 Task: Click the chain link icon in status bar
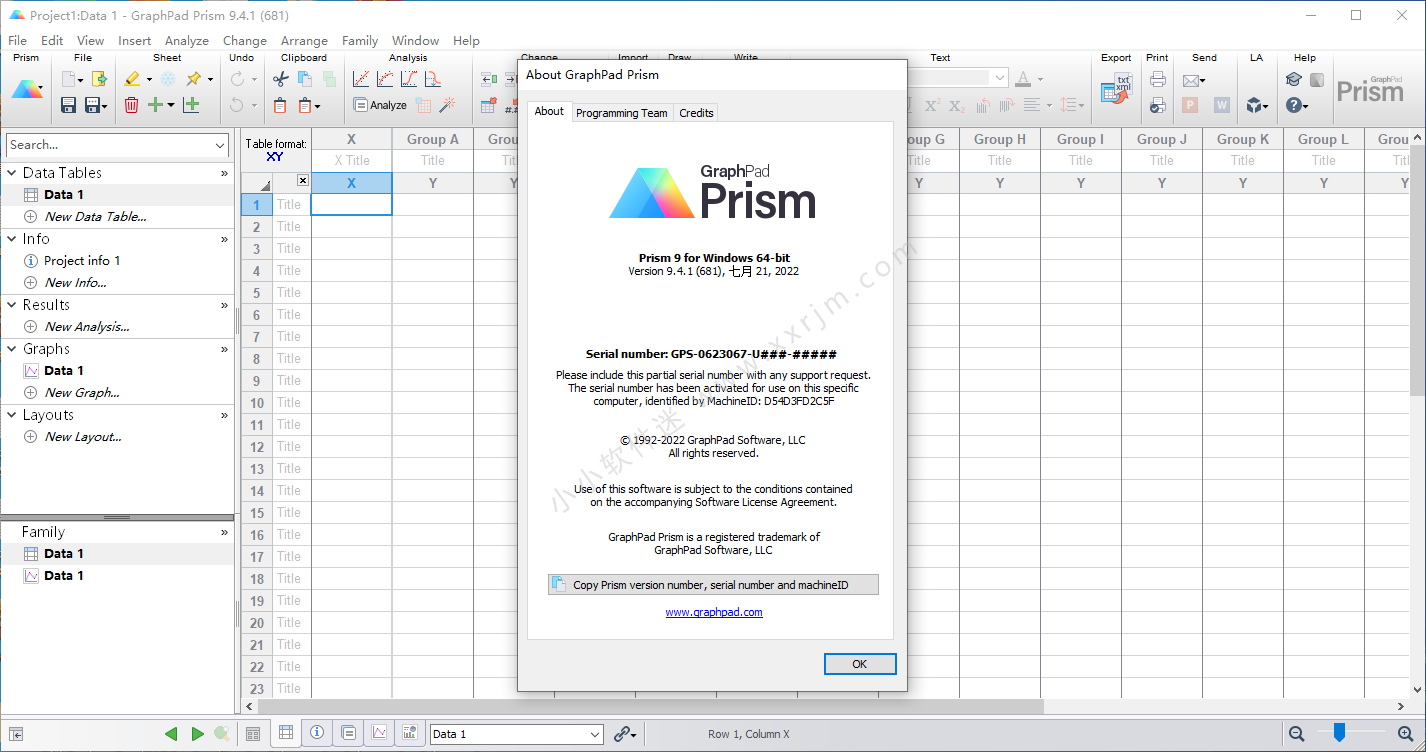point(623,734)
